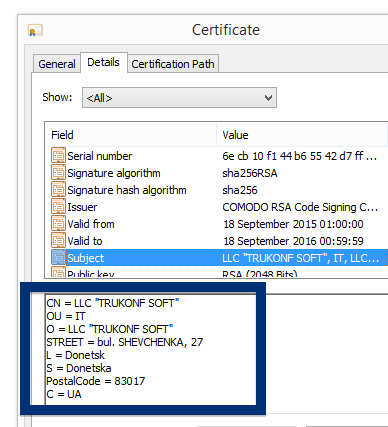Click the CN = LLC "TRUKONF SOFT" line
This screenshot has height=427, width=388.
pos(113,303)
